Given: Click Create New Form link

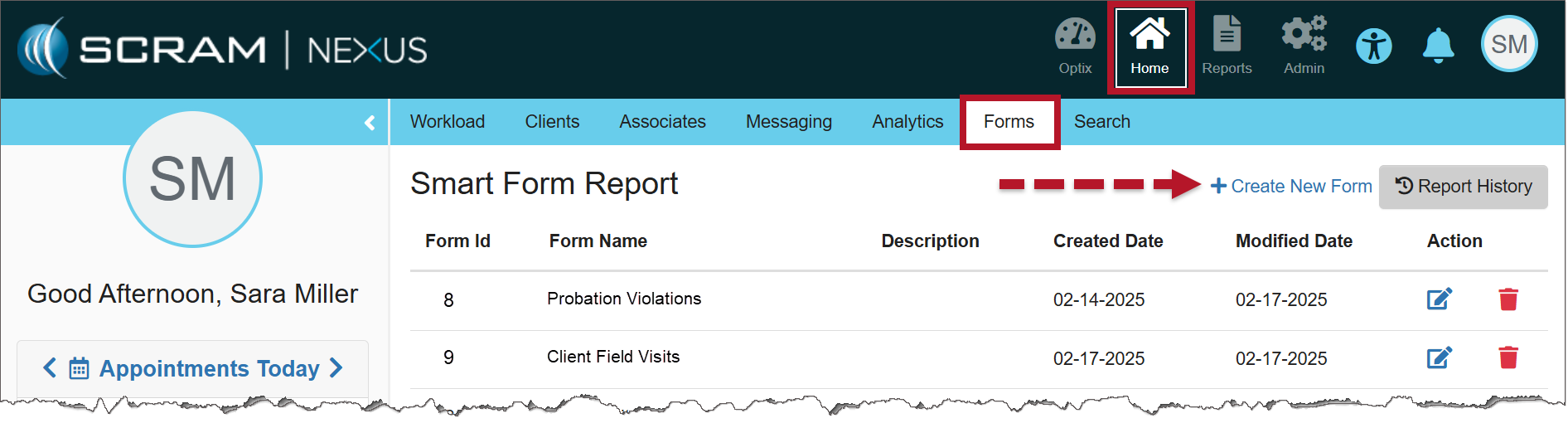Looking at the screenshot, I should pyautogui.click(x=1291, y=187).
